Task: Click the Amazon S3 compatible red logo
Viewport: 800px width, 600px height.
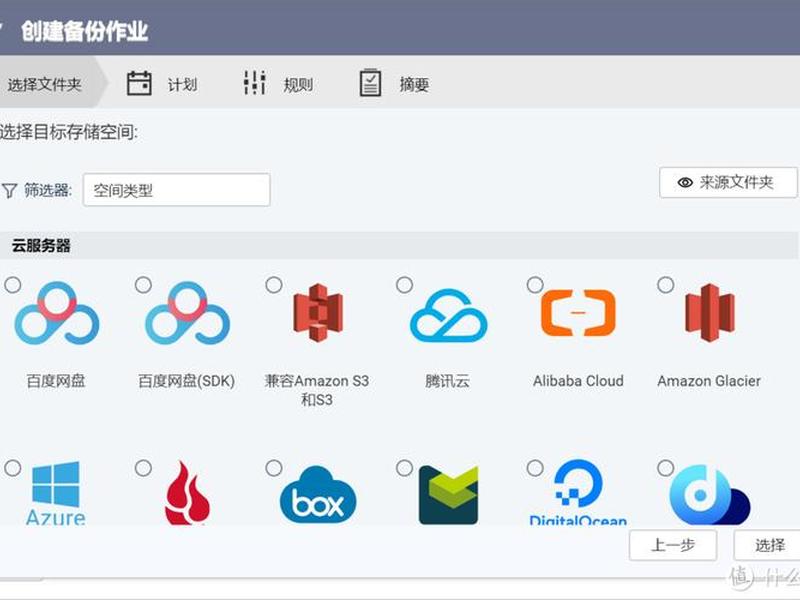Action: click(x=318, y=312)
